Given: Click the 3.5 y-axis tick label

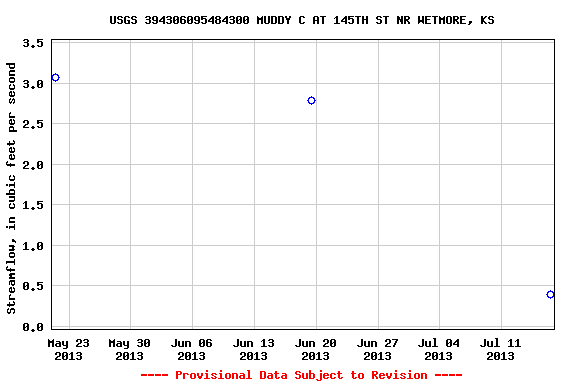Looking at the screenshot, I should pos(33,43).
